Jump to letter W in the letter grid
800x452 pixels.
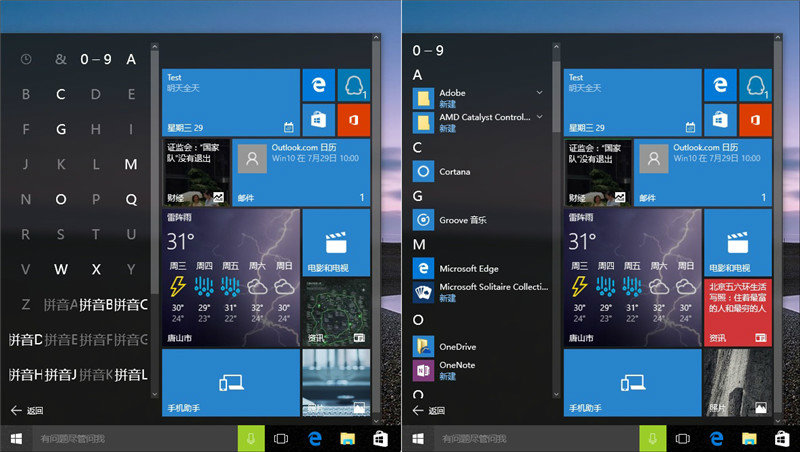pyautogui.click(x=61, y=269)
